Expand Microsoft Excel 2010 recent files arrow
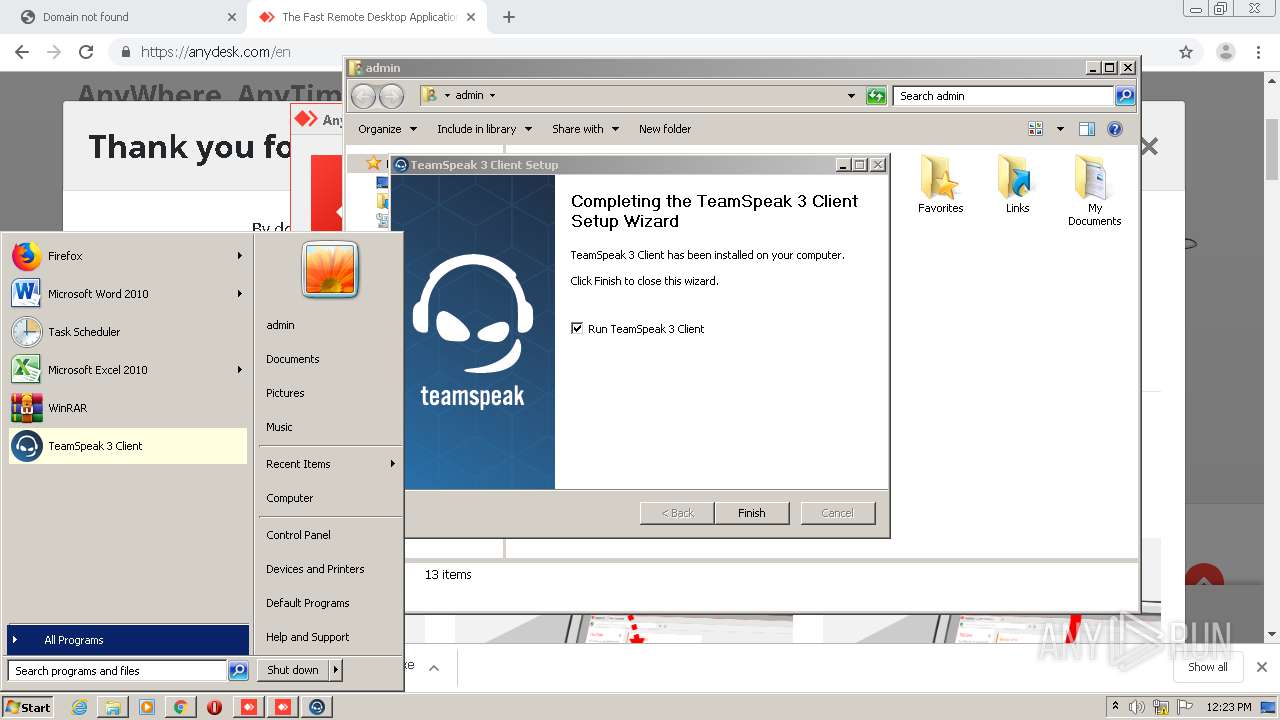The width and height of the screenshot is (1280, 720). 240,370
